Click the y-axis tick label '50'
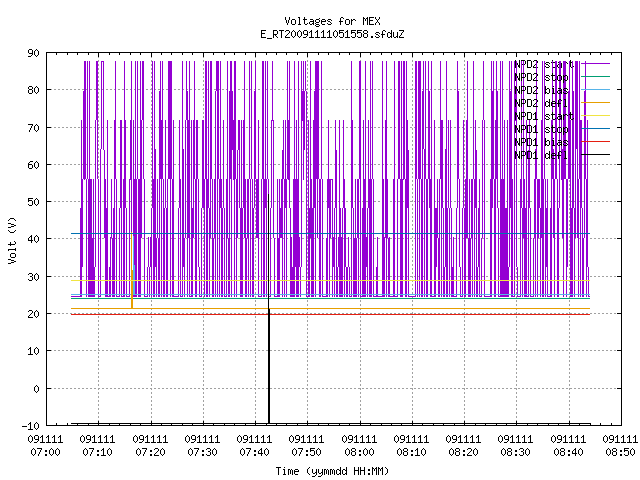The height and width of the screenshot is (480, 640). (33, 202)
